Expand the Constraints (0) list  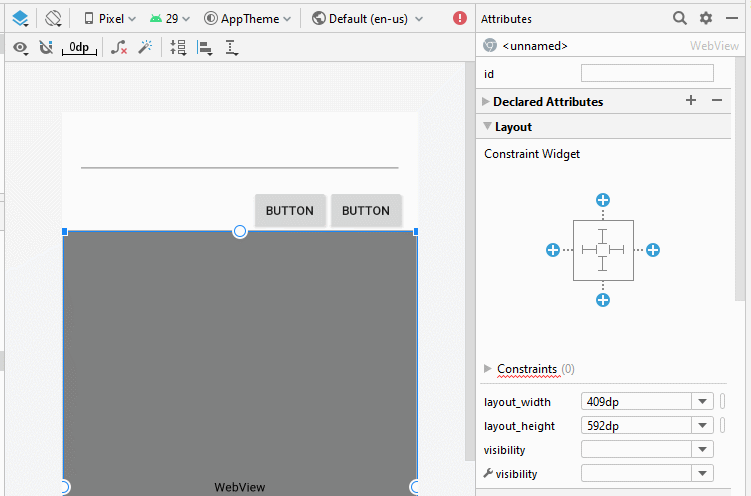click(x=488, y=369)
